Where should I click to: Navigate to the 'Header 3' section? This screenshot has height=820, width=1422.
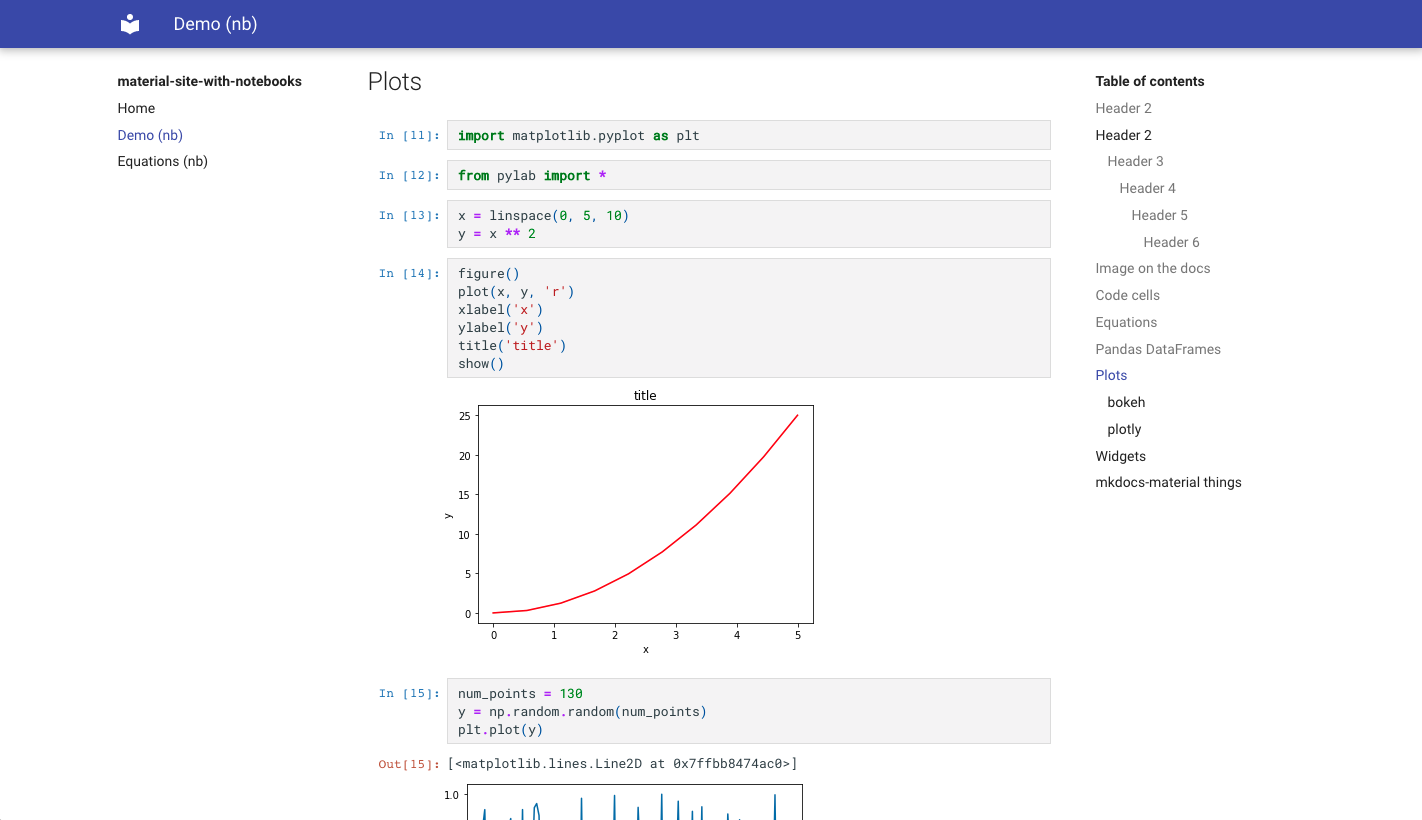(1135, 161)
